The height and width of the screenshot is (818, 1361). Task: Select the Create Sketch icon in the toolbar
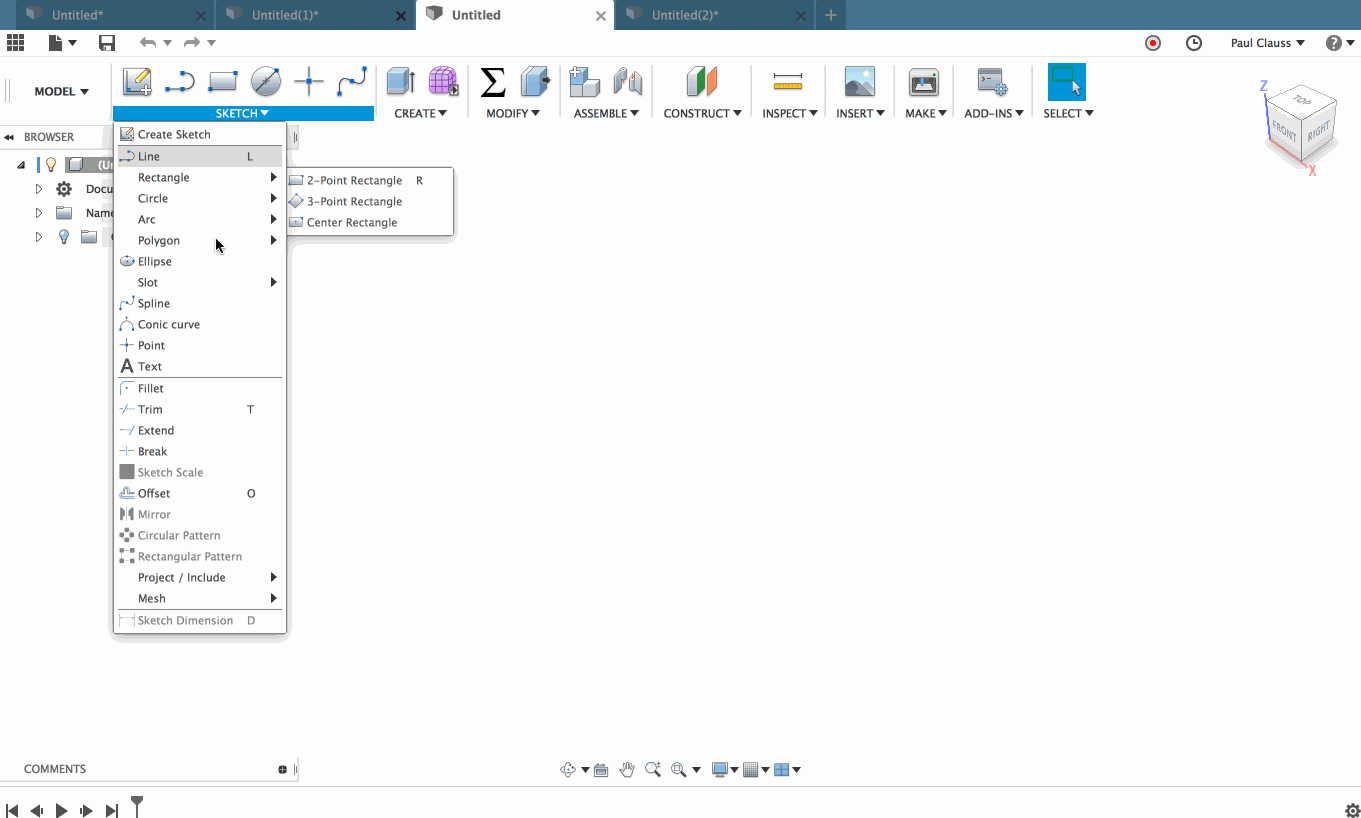tap(137, 81)
